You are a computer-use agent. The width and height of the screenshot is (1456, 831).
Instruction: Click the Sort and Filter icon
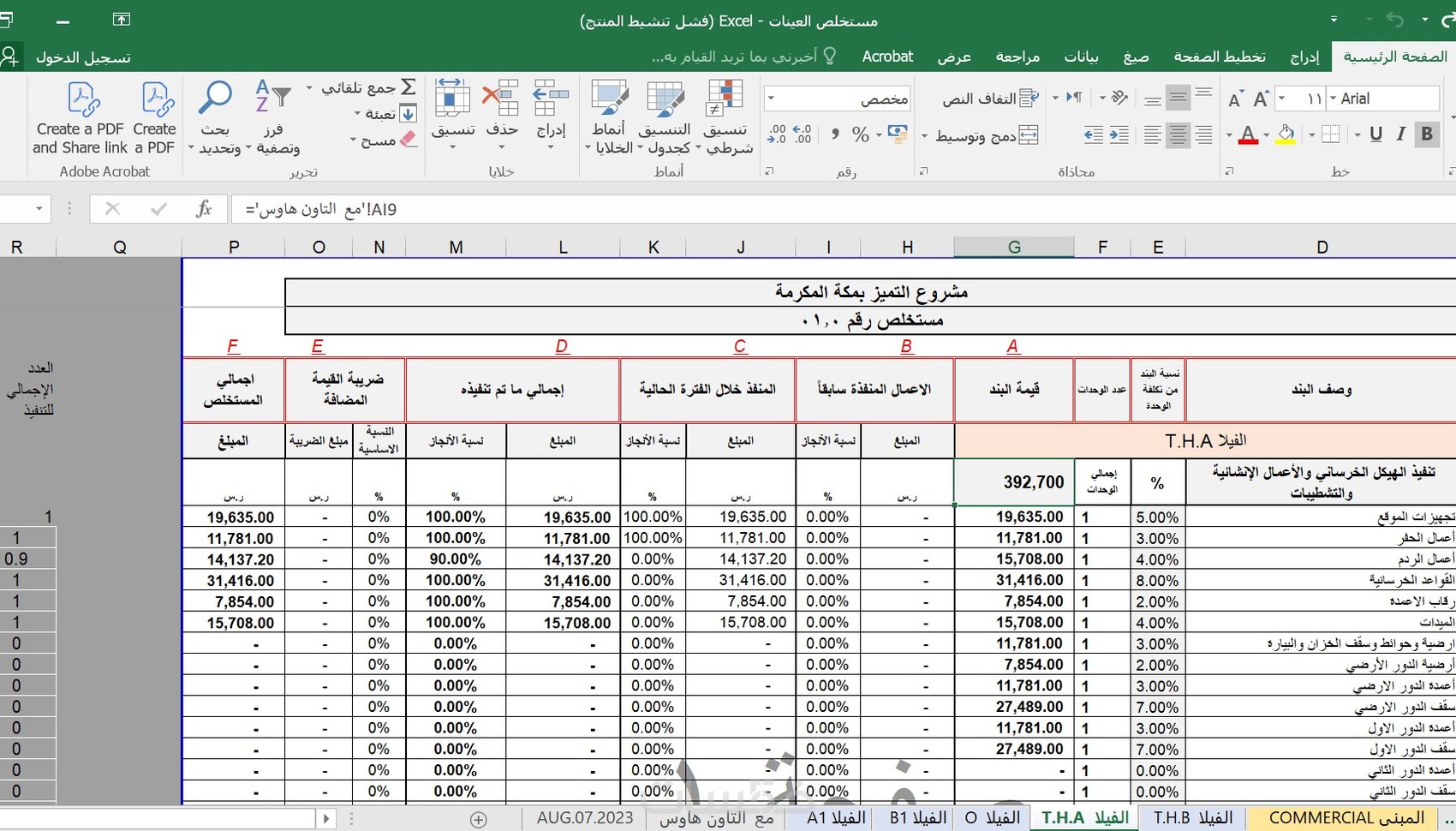tap(273, 99)
